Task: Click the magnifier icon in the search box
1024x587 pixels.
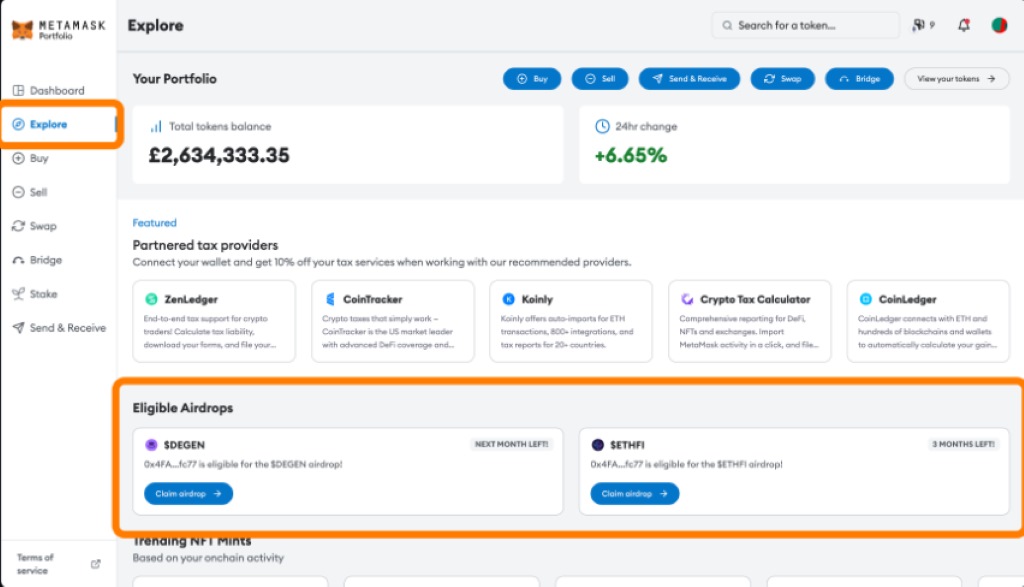Action: tap(727, 25)
